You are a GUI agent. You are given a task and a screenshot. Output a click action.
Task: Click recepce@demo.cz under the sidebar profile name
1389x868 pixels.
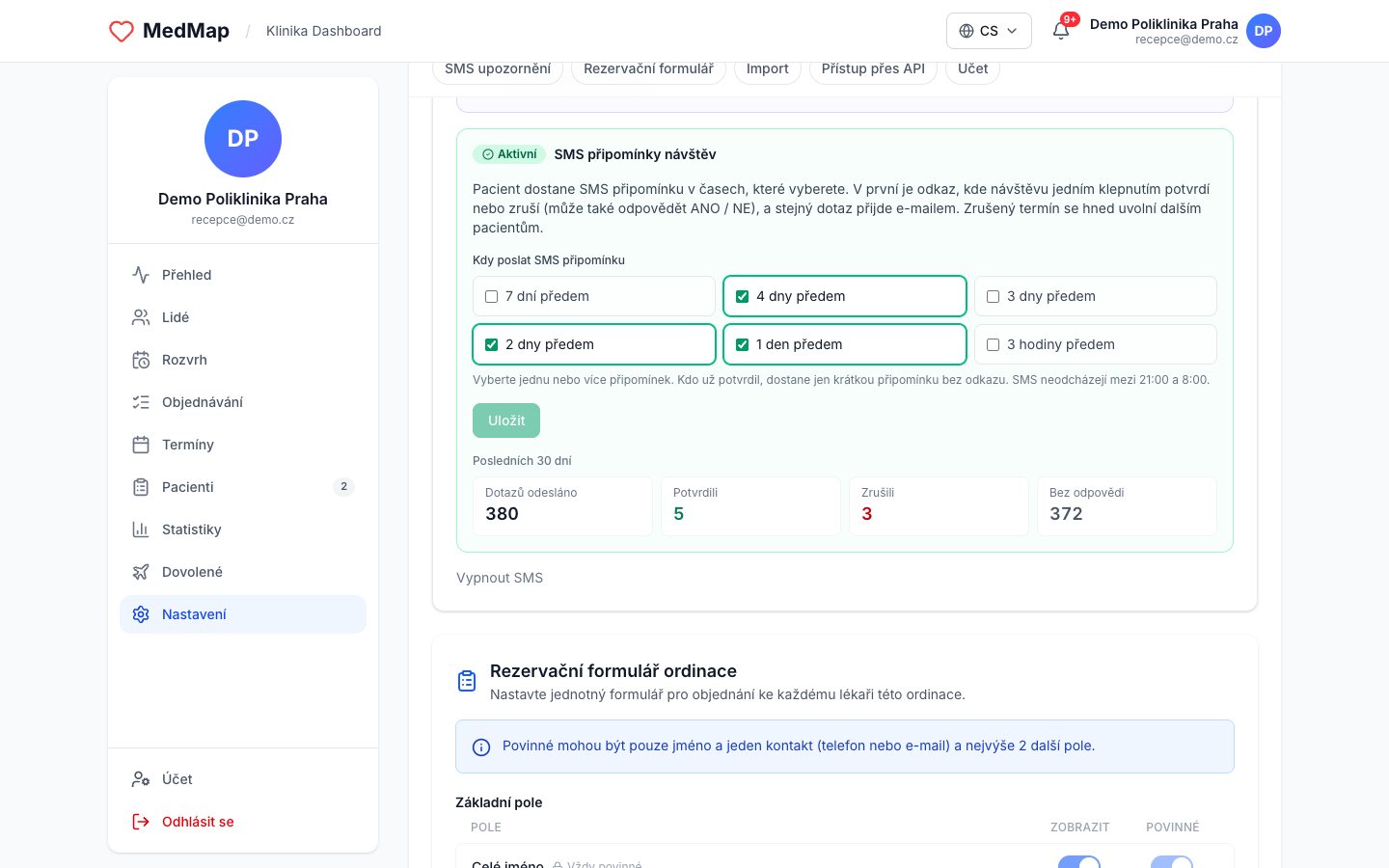[x=243, y=220]
